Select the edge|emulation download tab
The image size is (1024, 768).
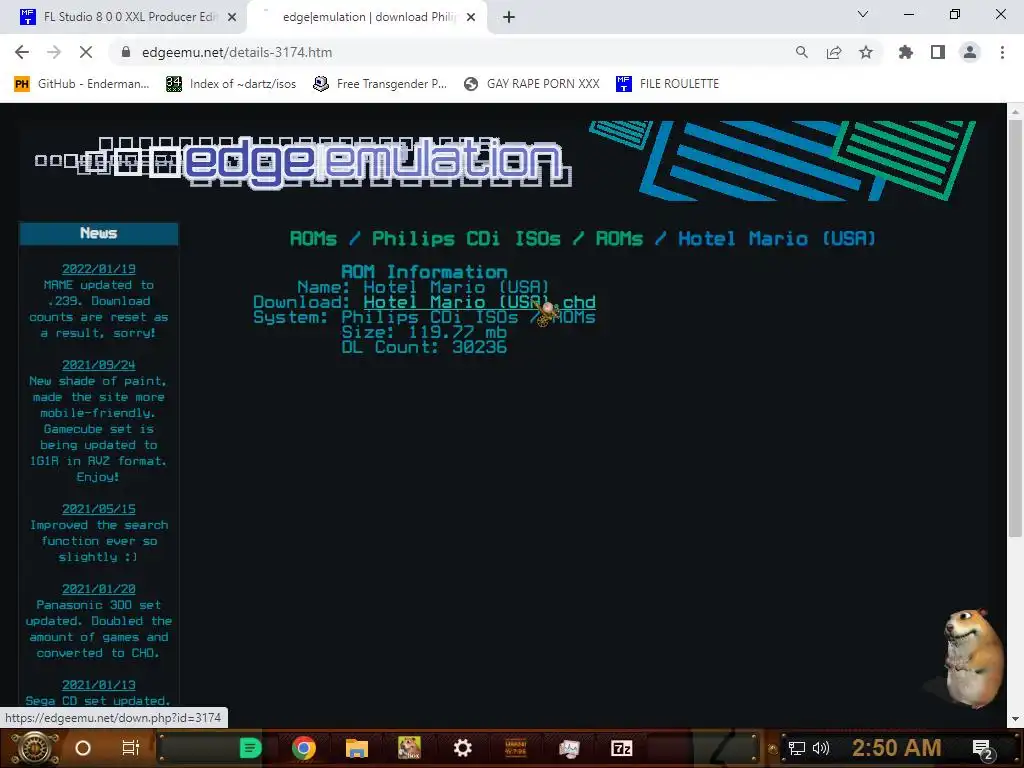(x=368, y=17)
